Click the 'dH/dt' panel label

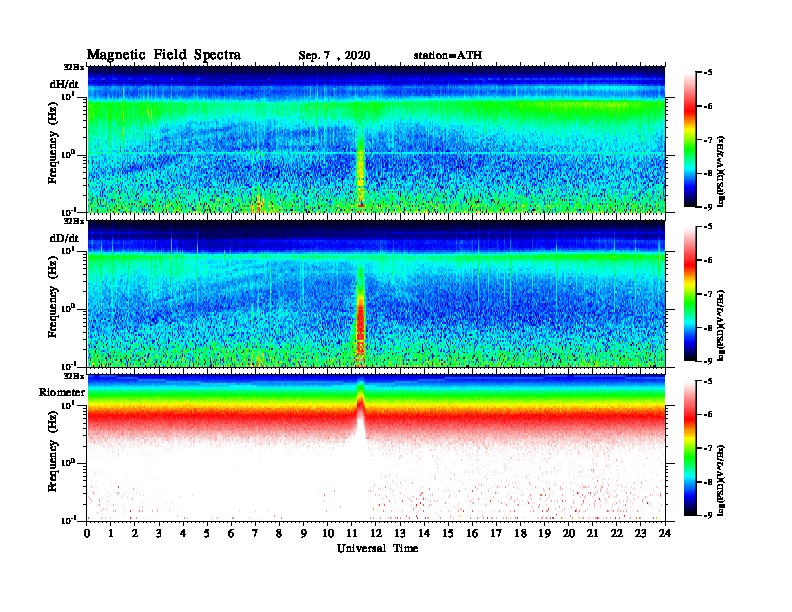pyautogui.click(x=65, y=84)
